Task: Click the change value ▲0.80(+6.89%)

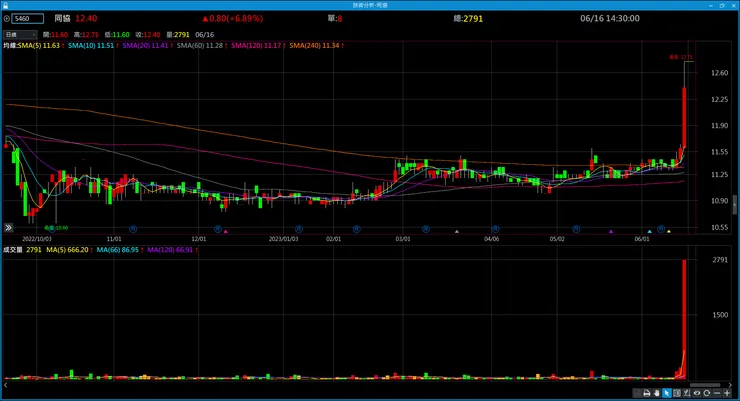Action: [x=233, y=18]
